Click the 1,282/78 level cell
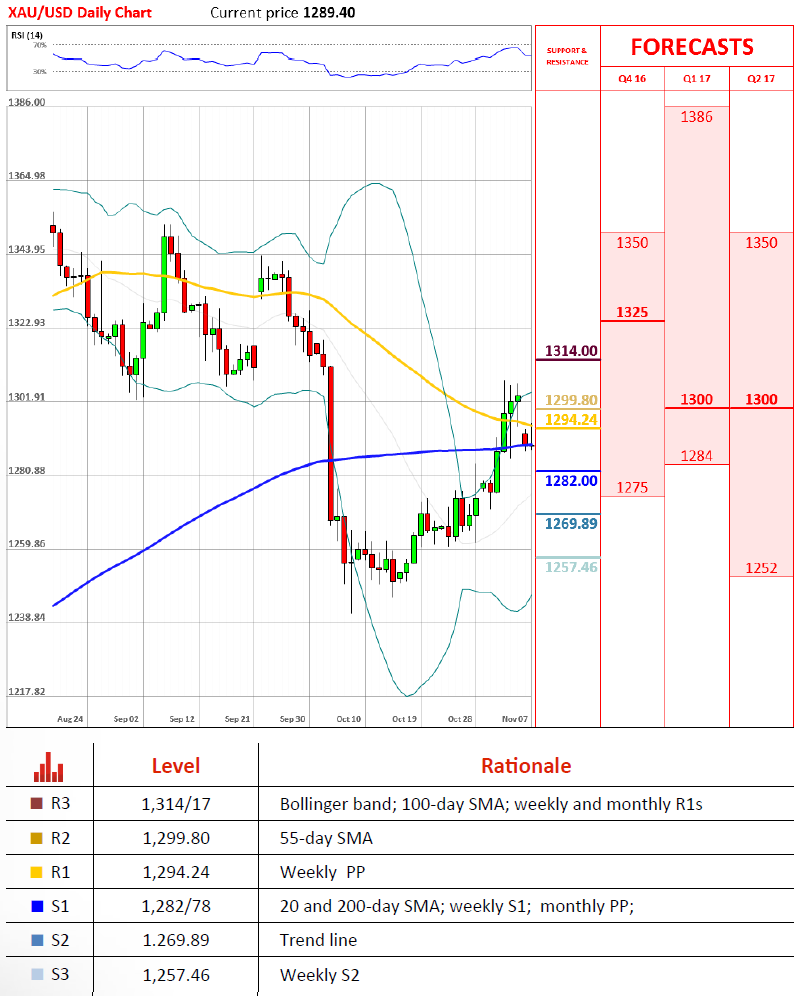 [x=176, y=906]
